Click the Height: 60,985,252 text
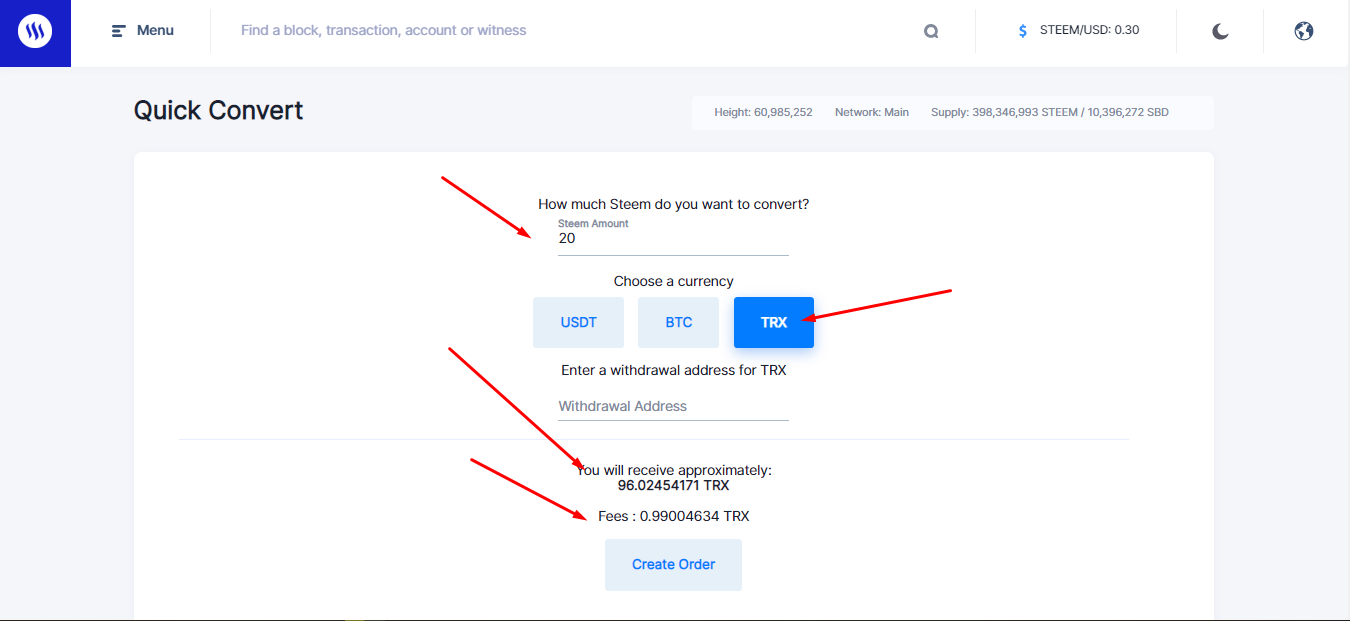 tap(763, 112)
